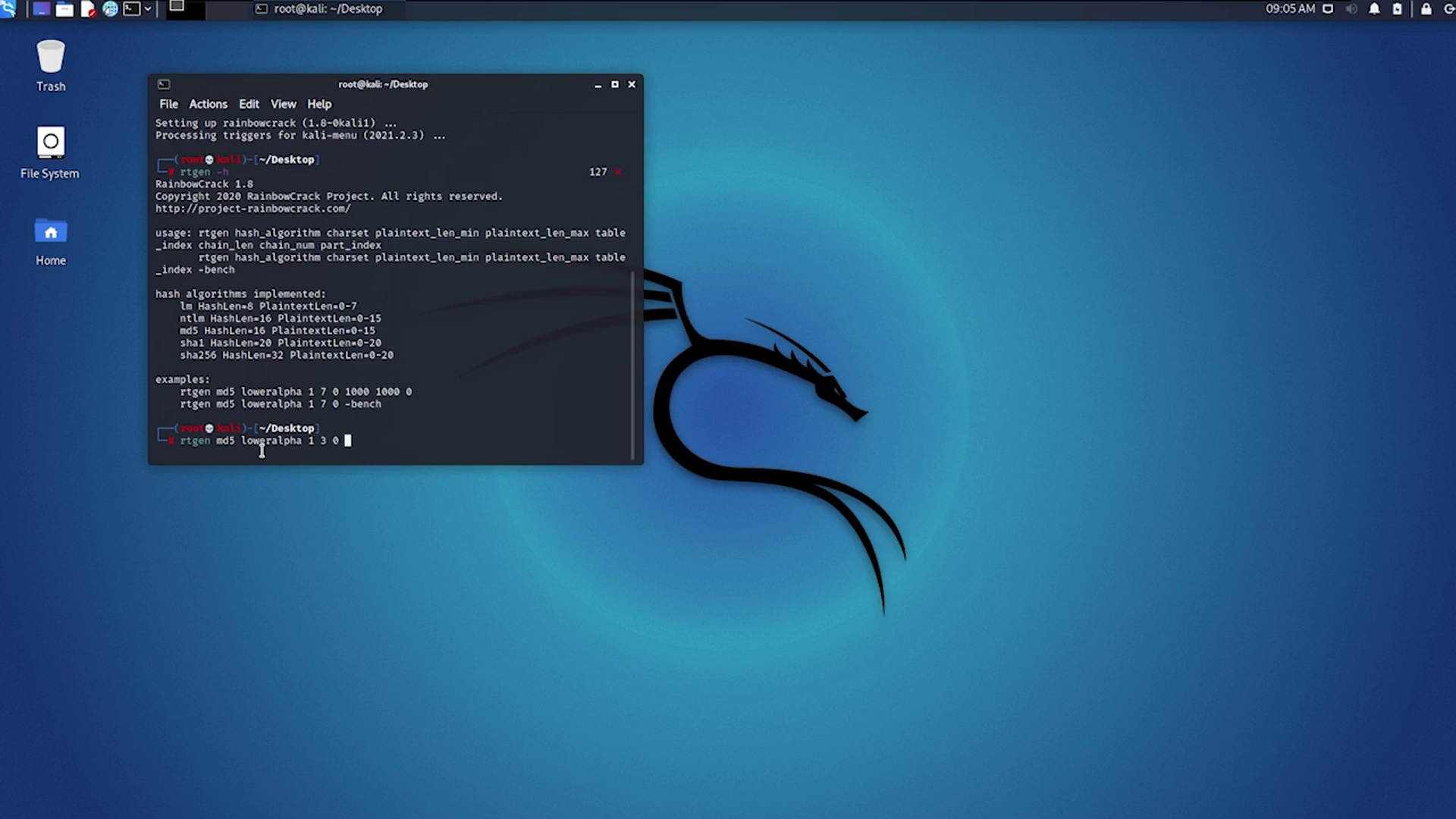Click the project-rainbowcrack.com URL text
The width and height of the screenshot is (1456, 819).
[x=253, y=209]
